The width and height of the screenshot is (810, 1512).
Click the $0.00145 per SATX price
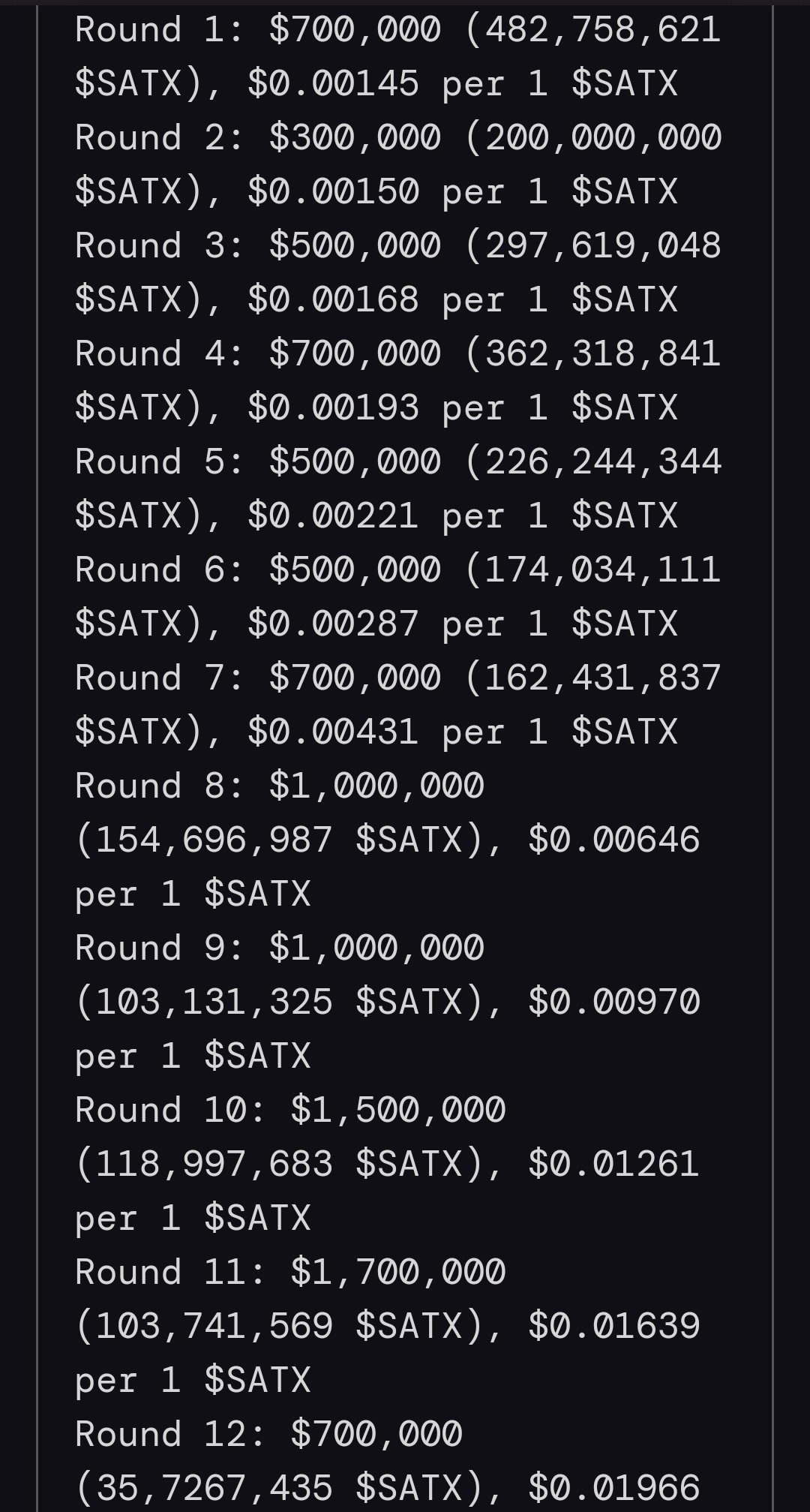pos(332,84)
